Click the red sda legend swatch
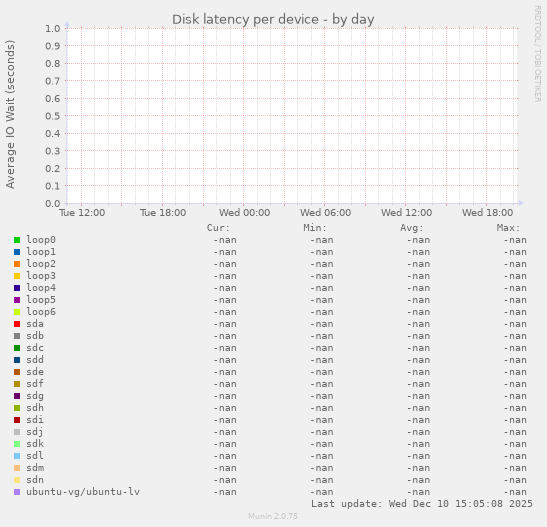Image resolution: width=547 pixels, height=527 pixels. click(x=17, y=324)
